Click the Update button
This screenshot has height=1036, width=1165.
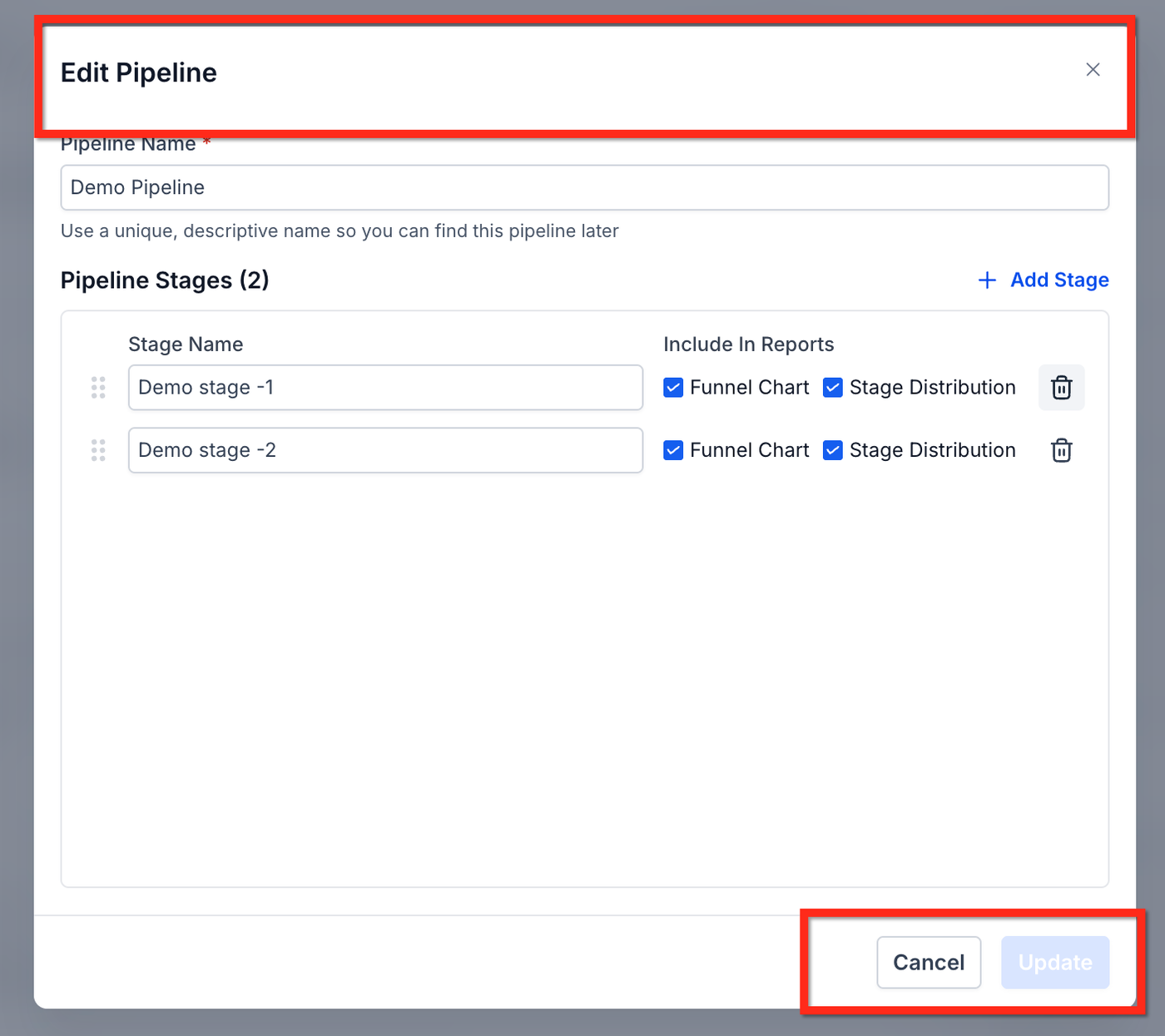(x=1054, y=963)
